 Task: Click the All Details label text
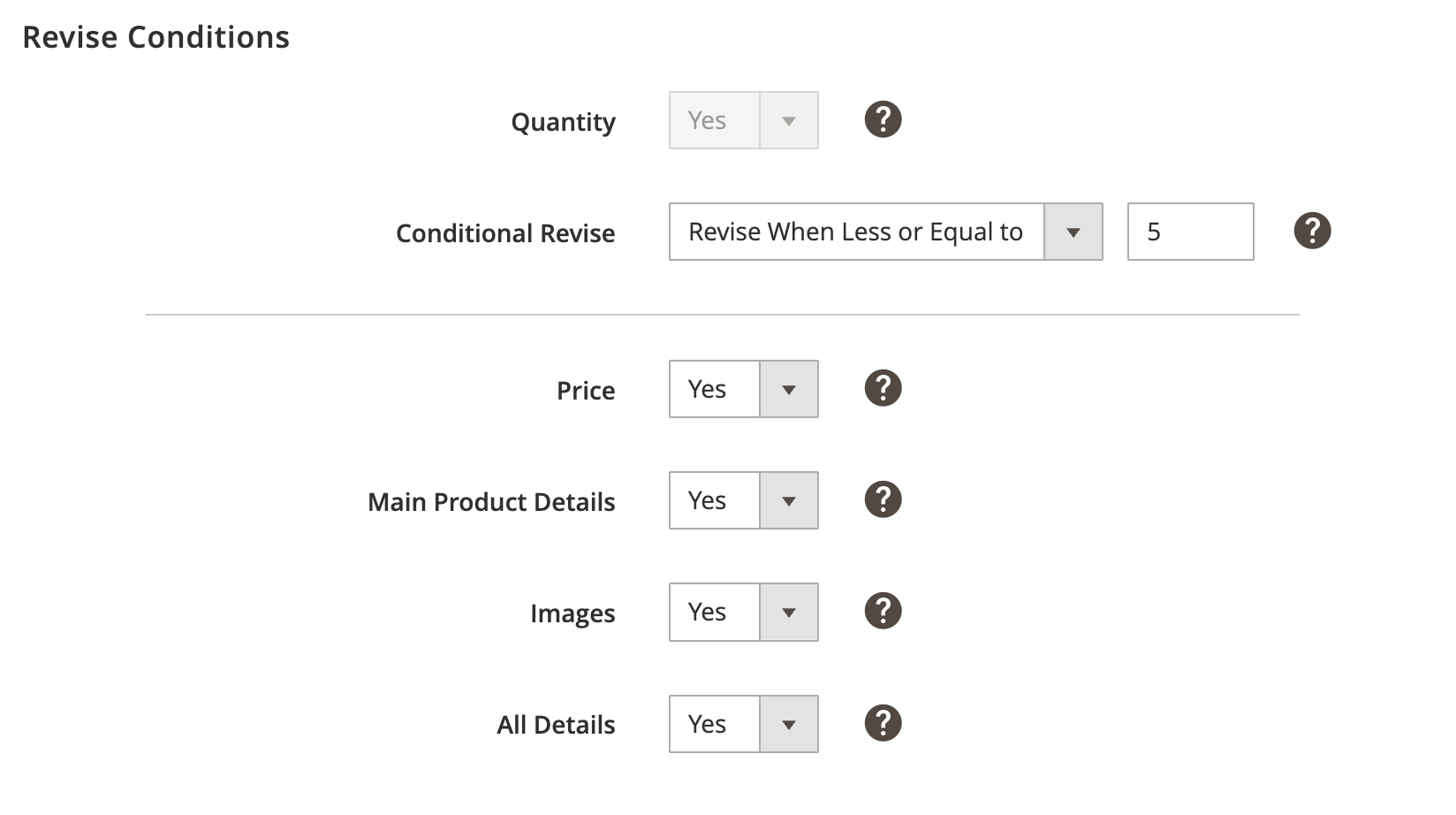(x=556, y=725)
